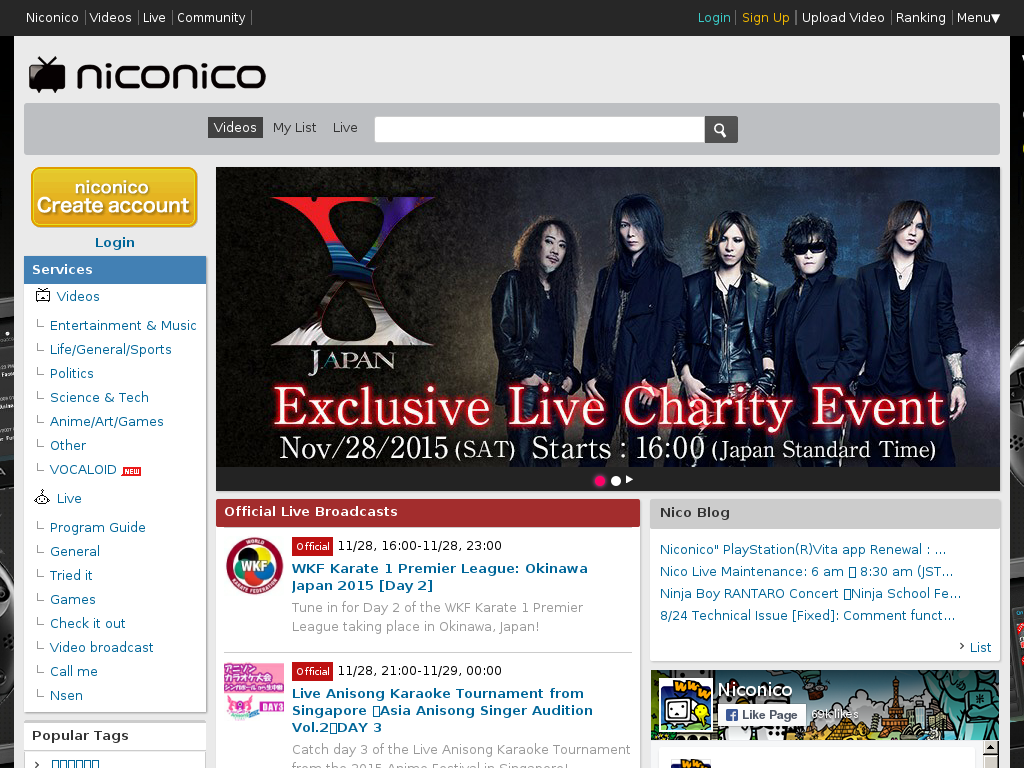
Task: Switch search to My List tab
Action: [295, 127]
